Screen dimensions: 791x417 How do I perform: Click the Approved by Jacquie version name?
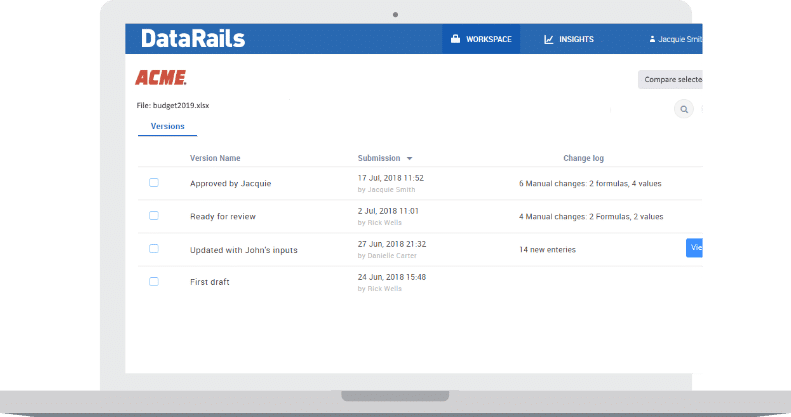[x=231, y=184]
